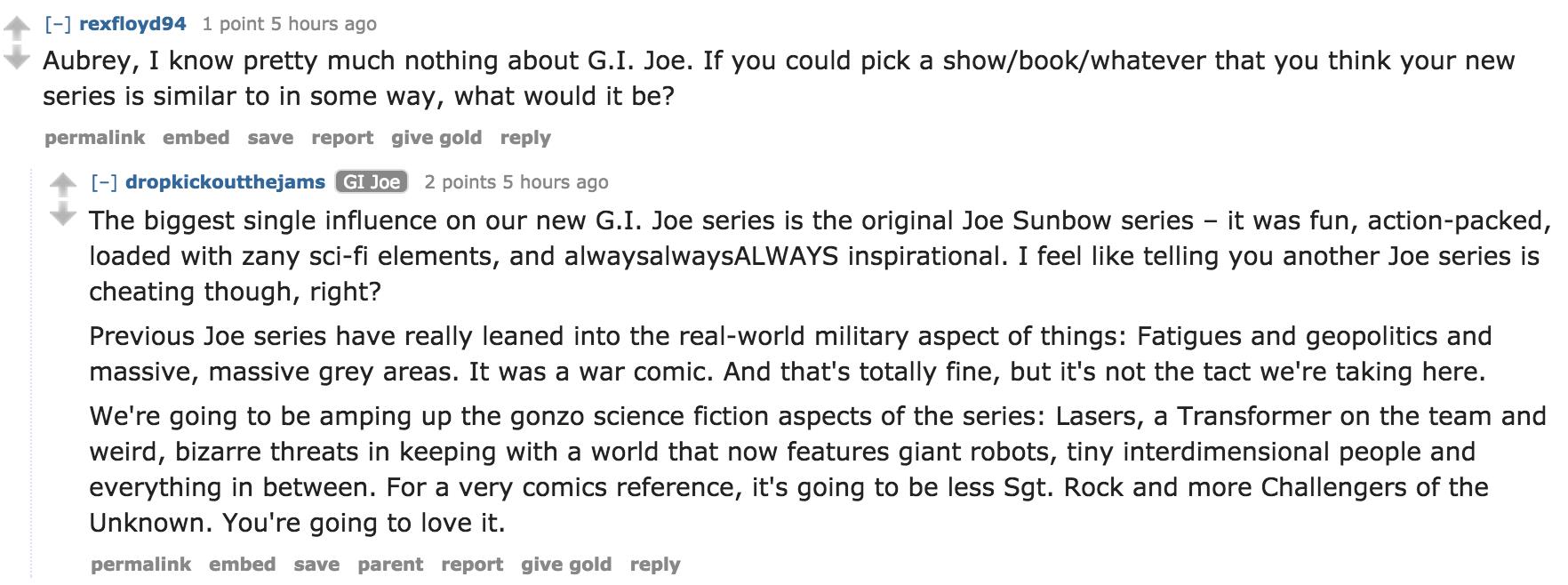Reply to dropkickoutthejams' comment

click(654, 565)
